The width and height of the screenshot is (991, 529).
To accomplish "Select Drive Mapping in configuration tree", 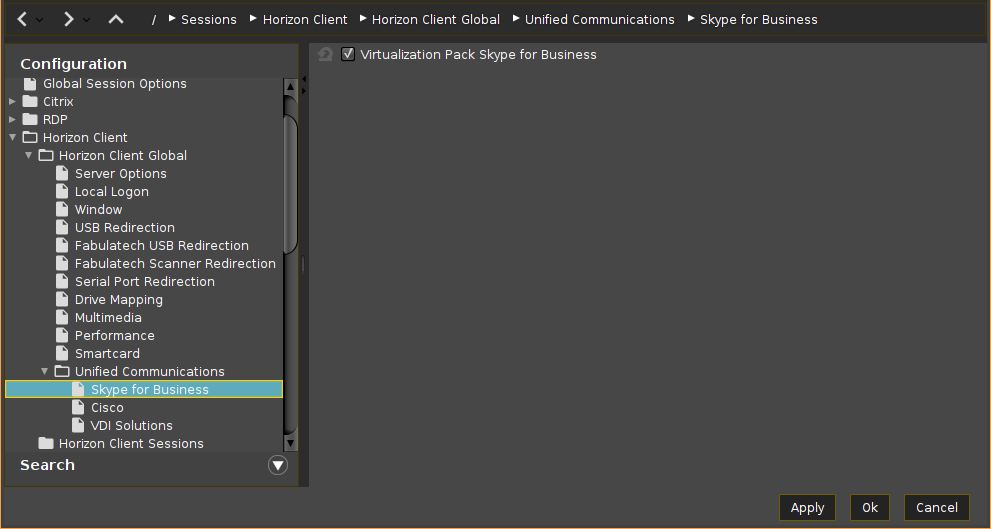I will (x=118, y=300).
